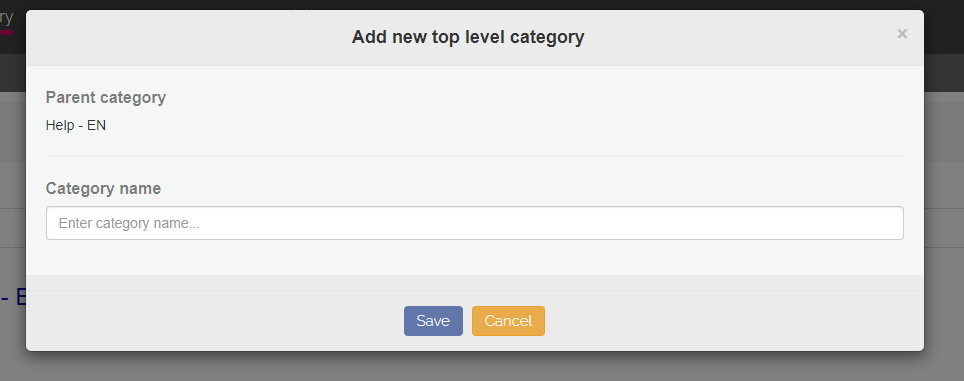Select the 'Help - EN' parent value text

[76, 125]
